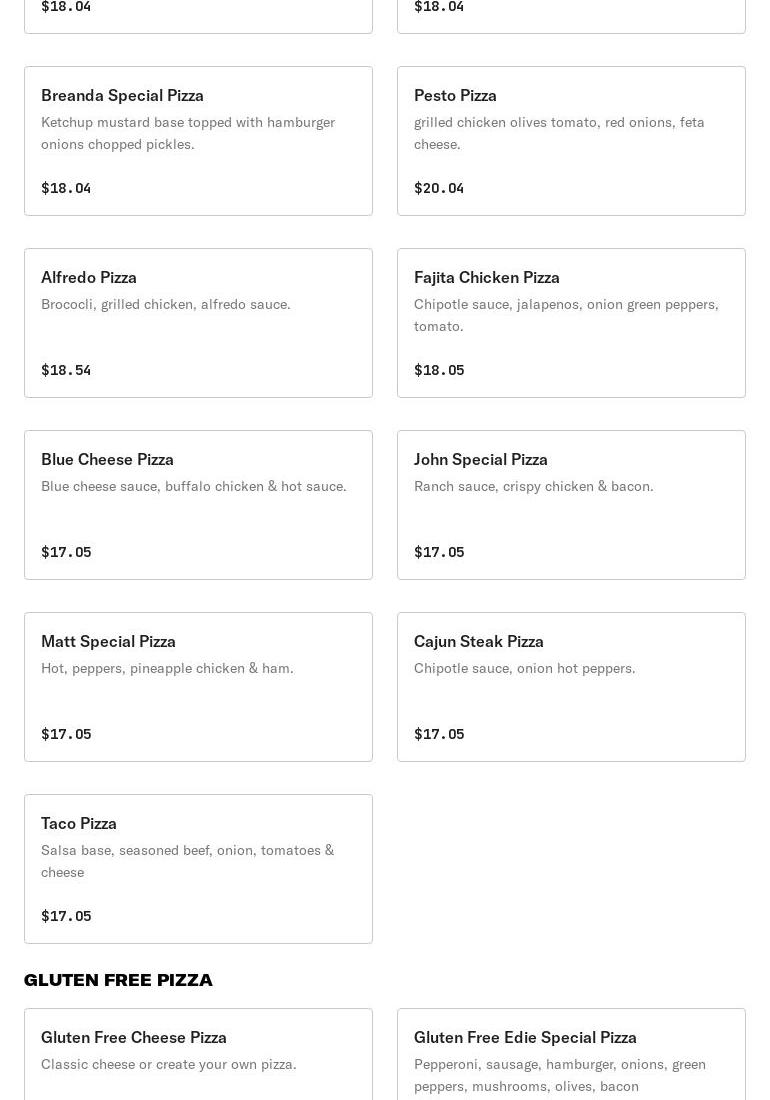
Task: Click the Alfredo Pizza menu item
Action: pos(198,323)
